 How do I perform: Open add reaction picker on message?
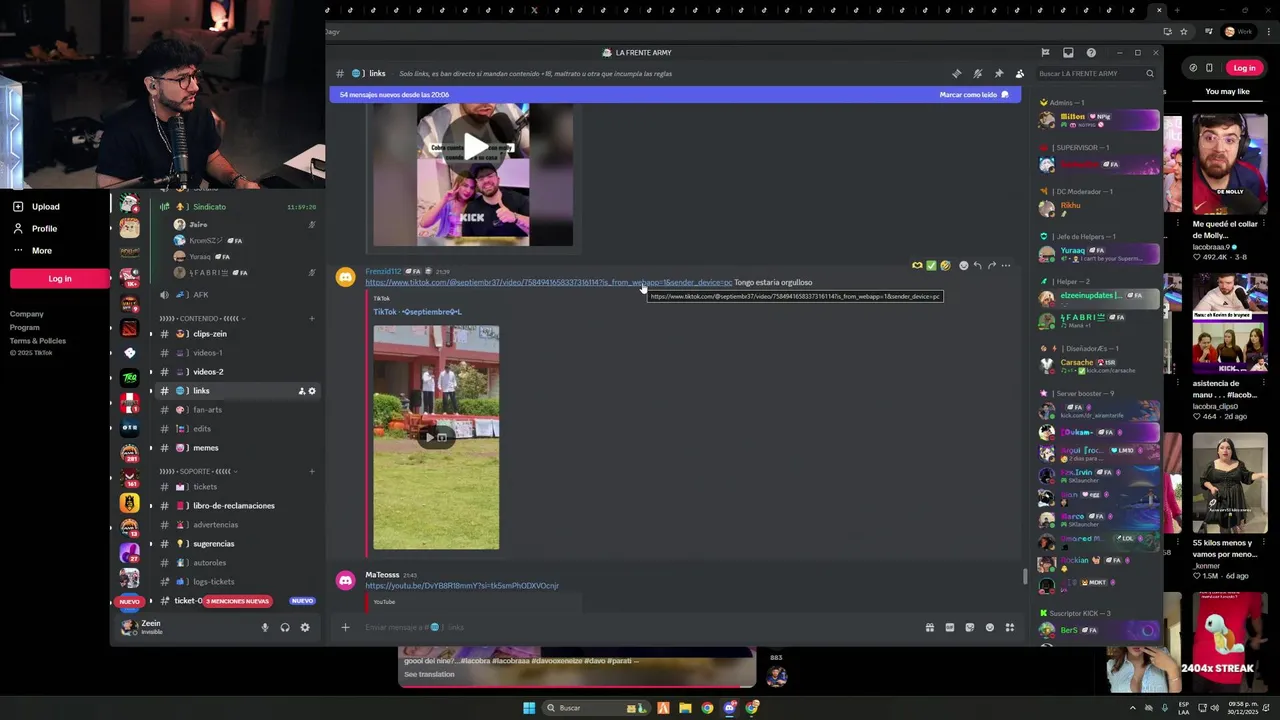point(963,266)
